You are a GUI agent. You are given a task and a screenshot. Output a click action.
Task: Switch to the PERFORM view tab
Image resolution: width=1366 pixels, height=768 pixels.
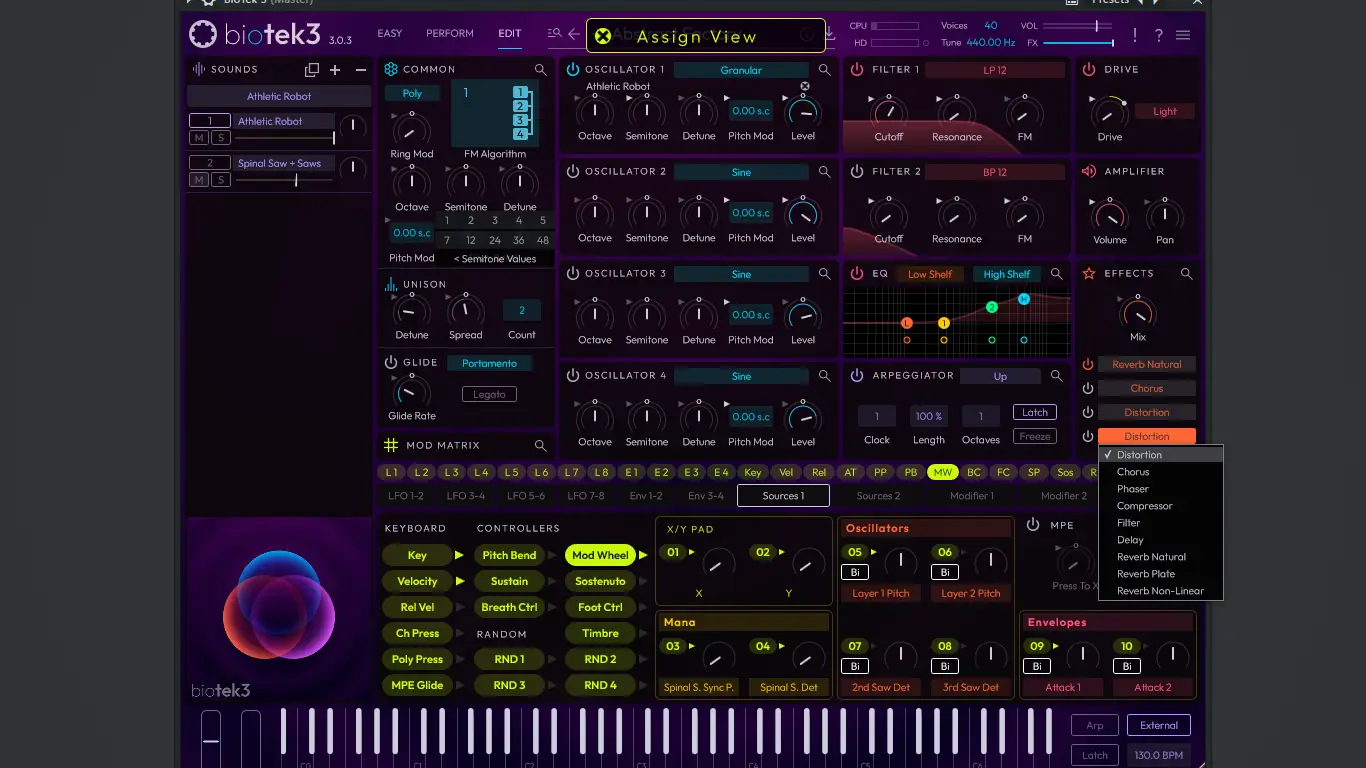(x=450, y=34)
